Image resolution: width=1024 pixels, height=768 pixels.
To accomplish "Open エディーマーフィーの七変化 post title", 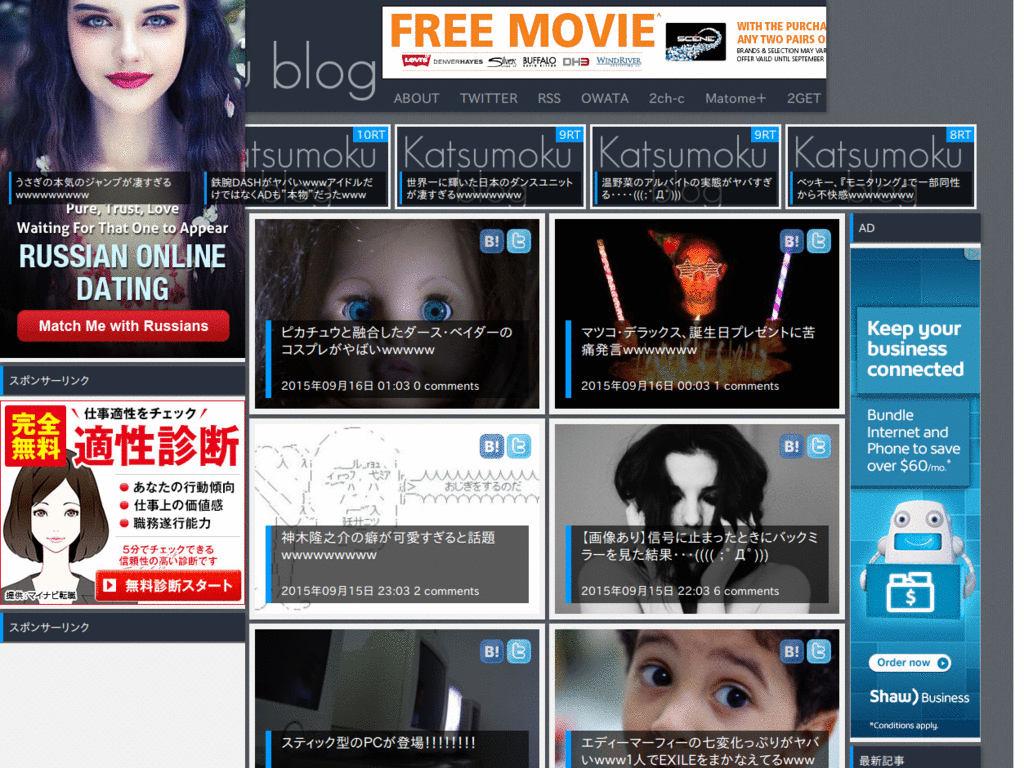I will pyautogui.click(x=699, y=751).
